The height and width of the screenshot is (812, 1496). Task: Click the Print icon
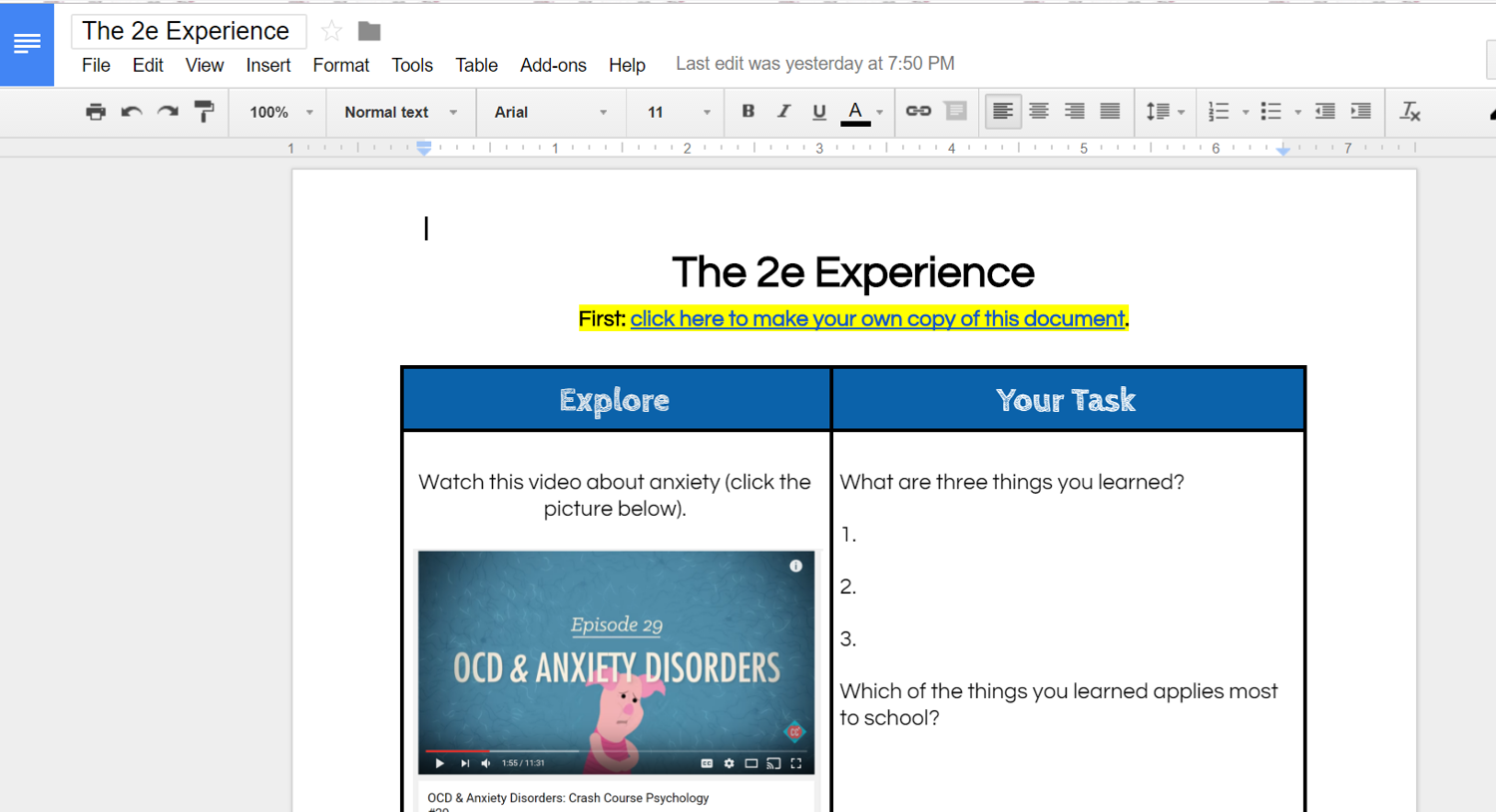tap(95, 112)
